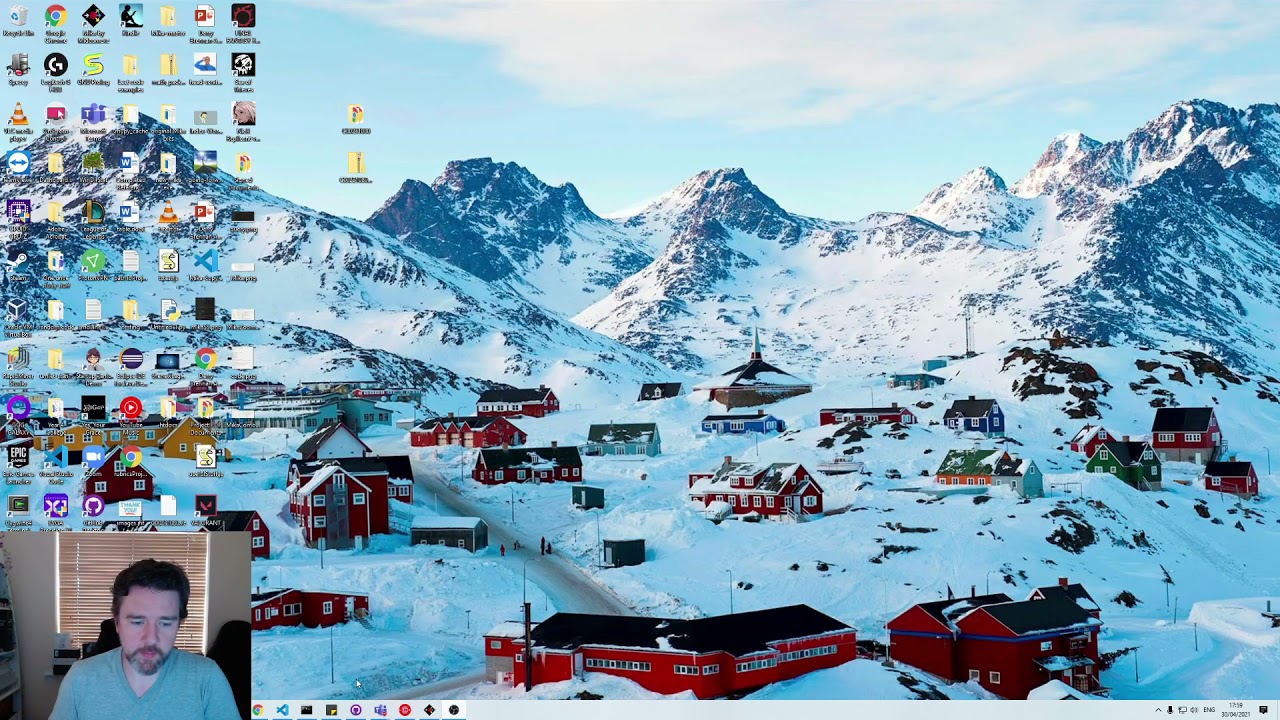Open Chrome from the taskbar
Screen dimensions: 1280x720
tap(258, 710)
